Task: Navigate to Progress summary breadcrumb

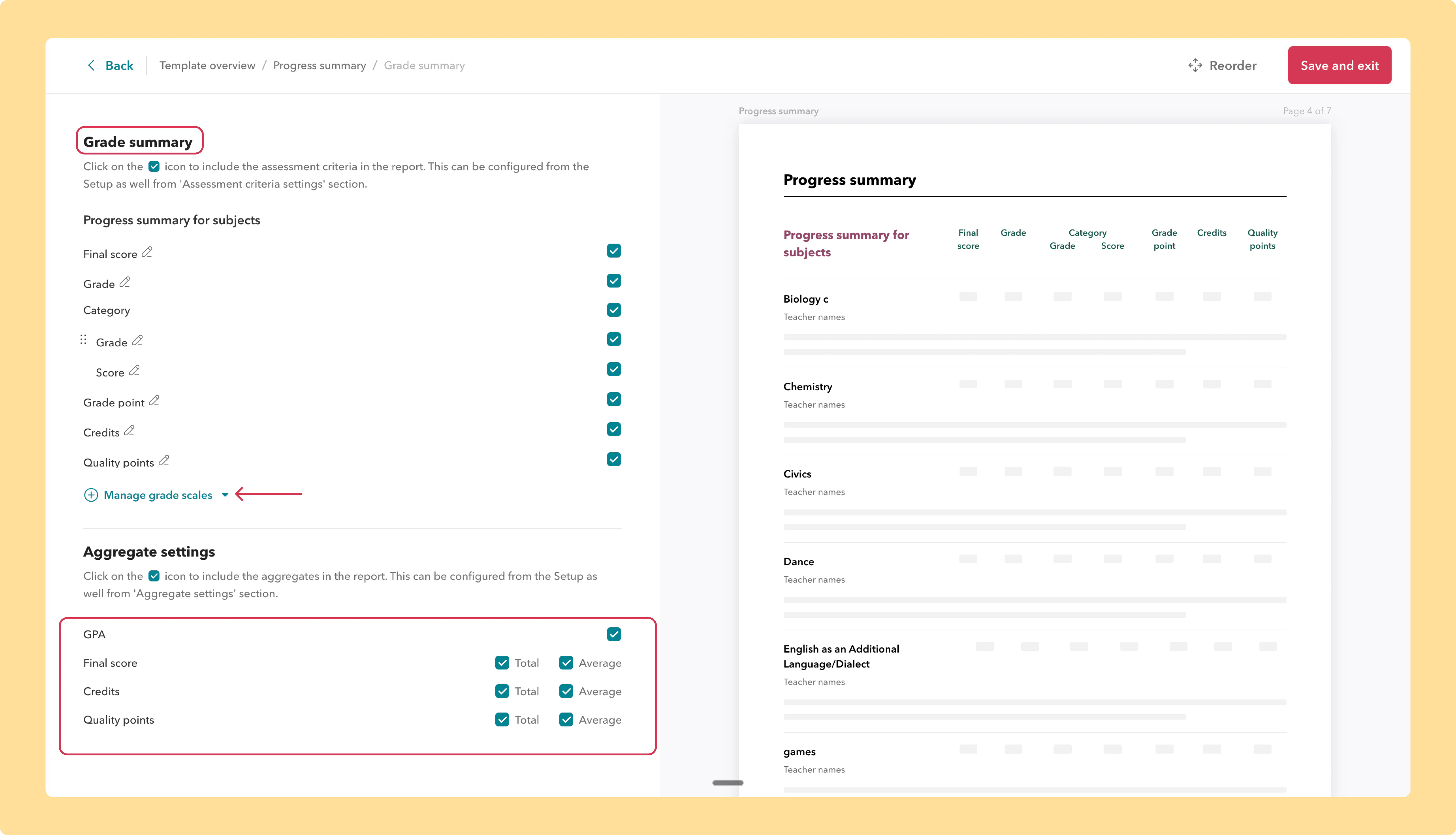Action: (319, 65)
